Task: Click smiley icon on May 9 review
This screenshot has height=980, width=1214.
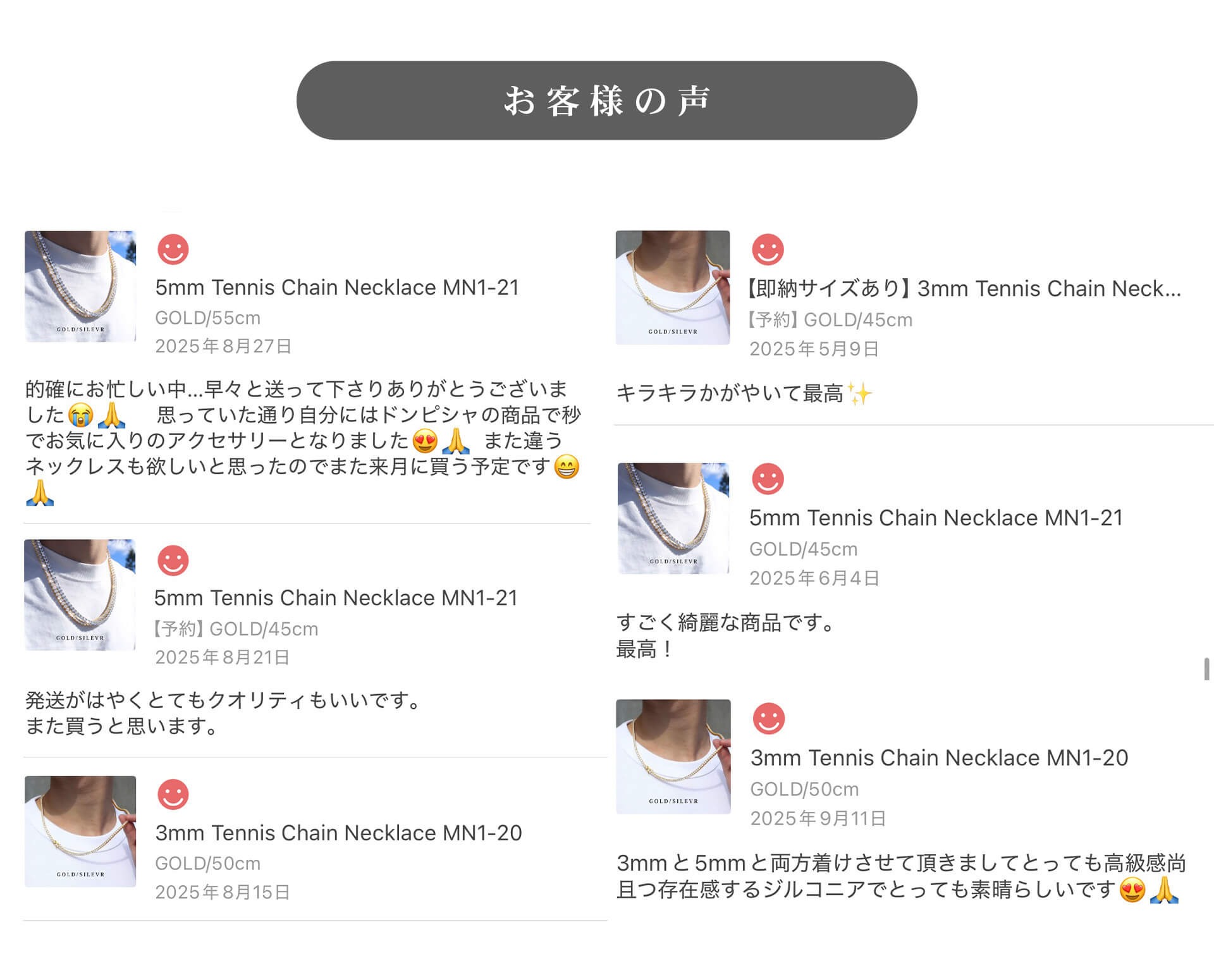Action: [768, 249]
